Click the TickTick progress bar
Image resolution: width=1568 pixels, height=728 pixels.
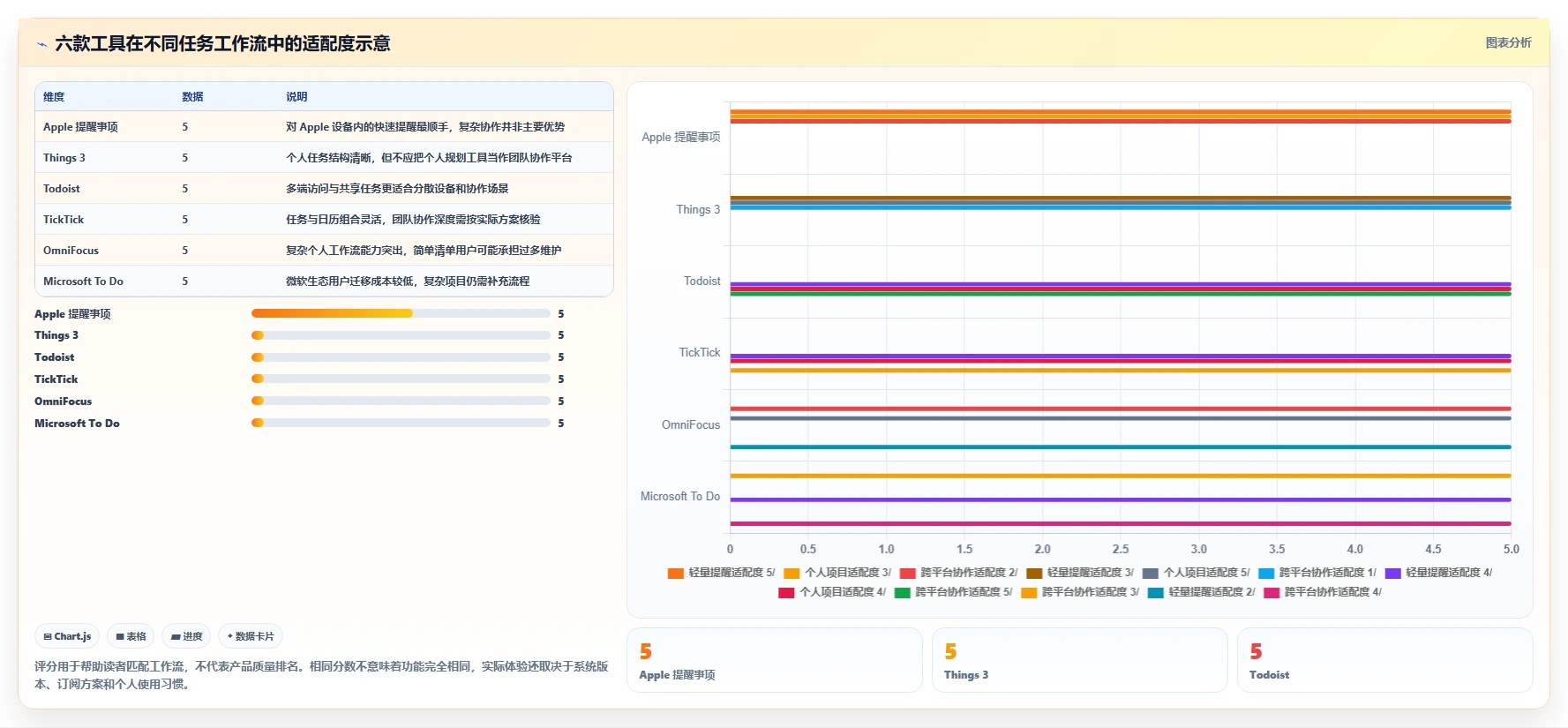pyautogui.click(x=401, y=379)
